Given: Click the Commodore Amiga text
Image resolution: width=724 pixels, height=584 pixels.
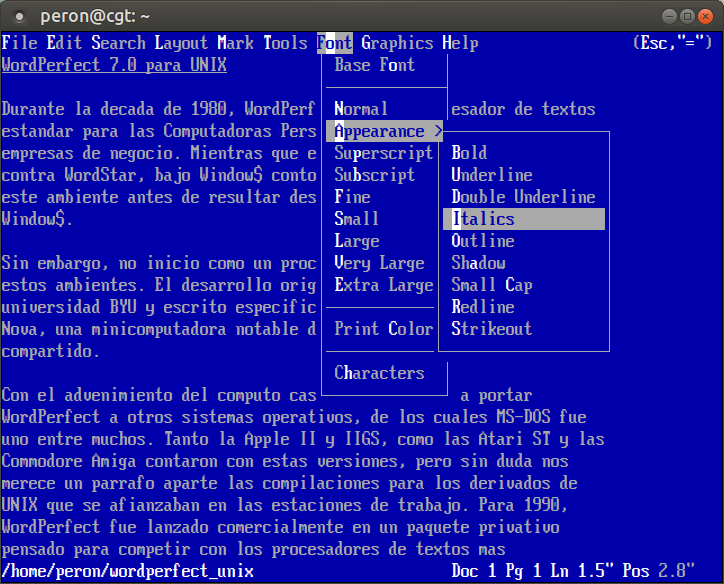Looking at the screenshot, I should pos(69,461).
